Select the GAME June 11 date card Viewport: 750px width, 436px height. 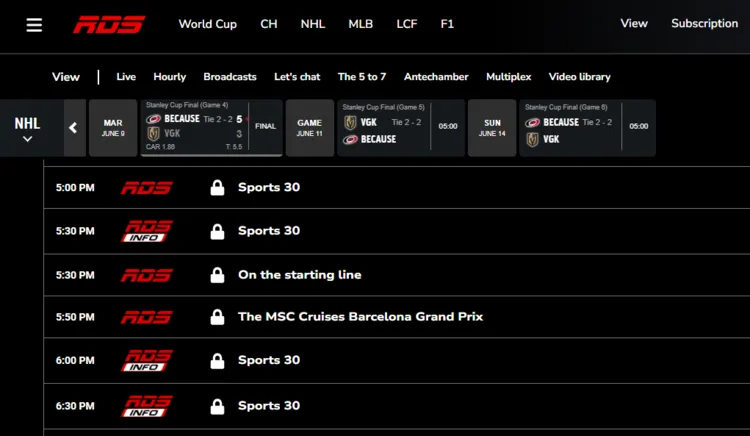tap(309, 128)
